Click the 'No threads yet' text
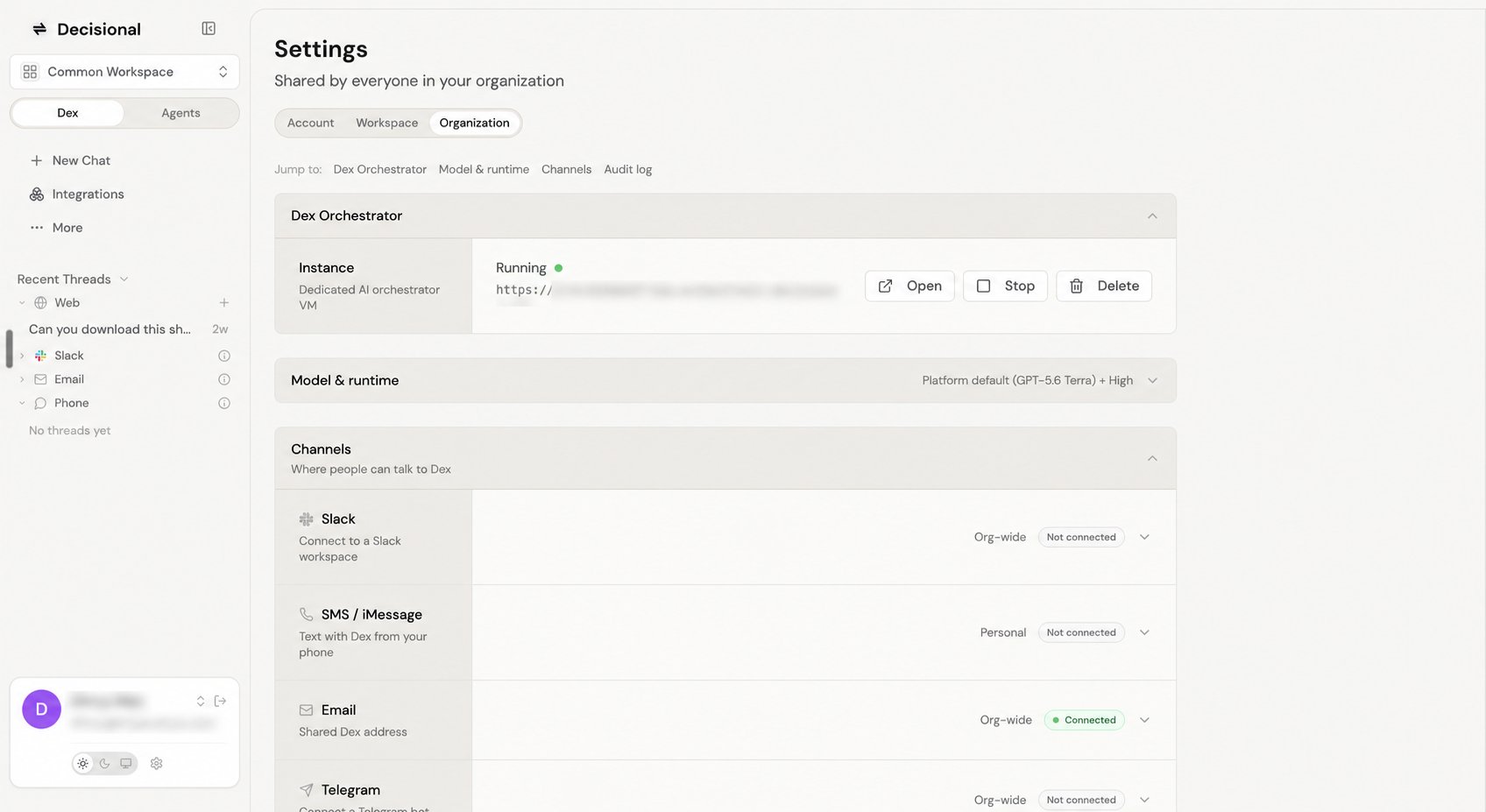Image resolution: width=1486 pixels, height=812 pixels. tap(69, 431)
